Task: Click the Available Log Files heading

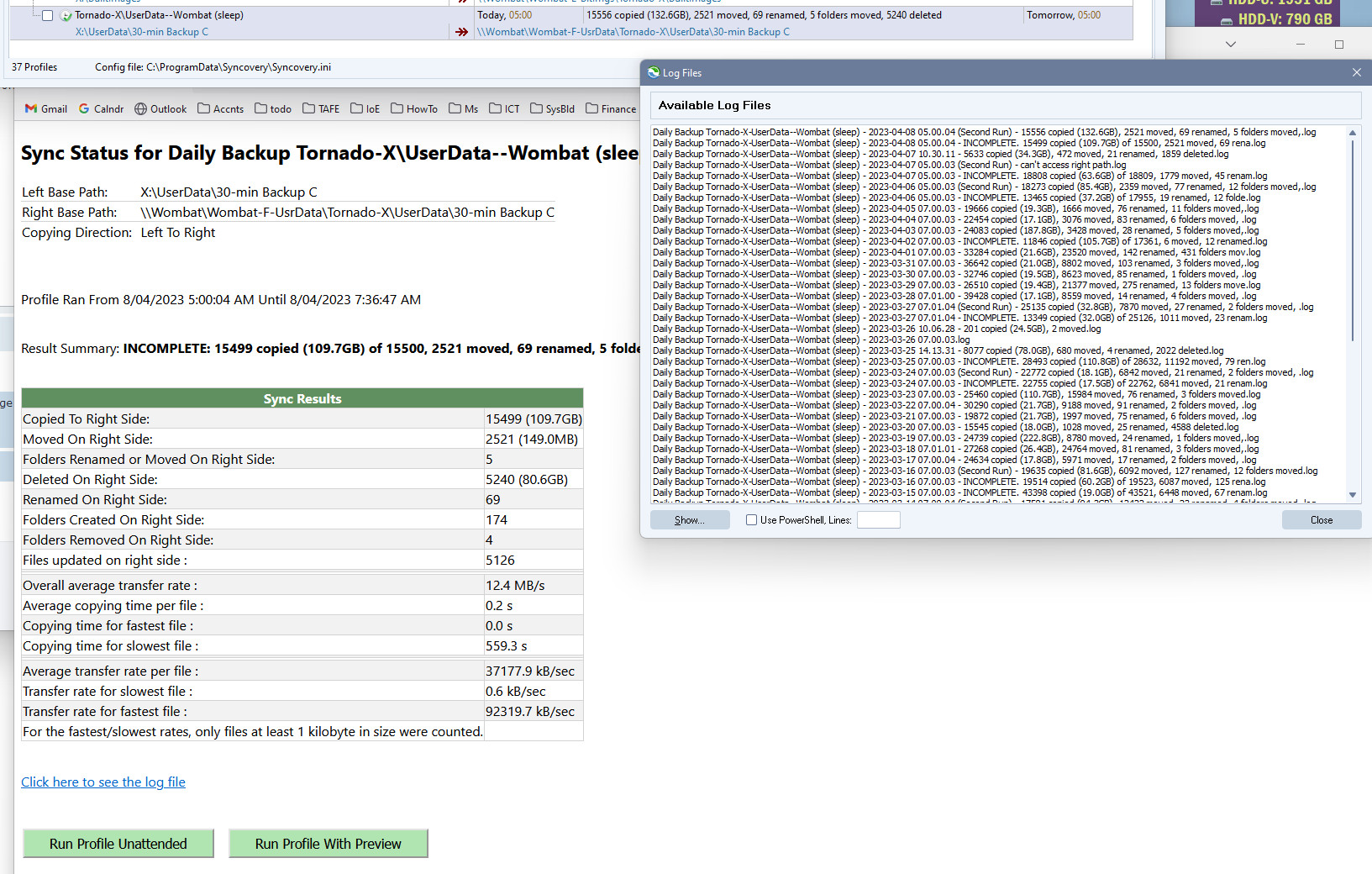Action: (714, 105)
